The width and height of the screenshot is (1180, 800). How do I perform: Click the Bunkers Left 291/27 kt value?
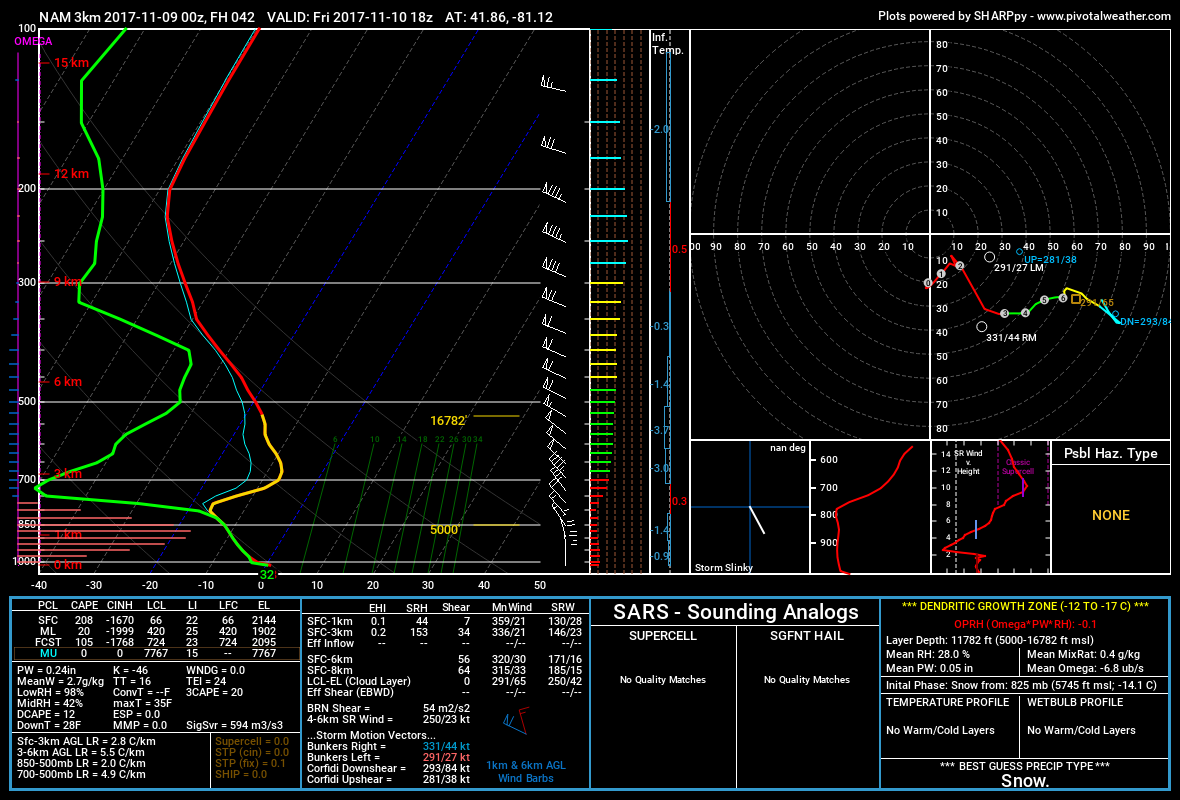[x=446, y=757]
